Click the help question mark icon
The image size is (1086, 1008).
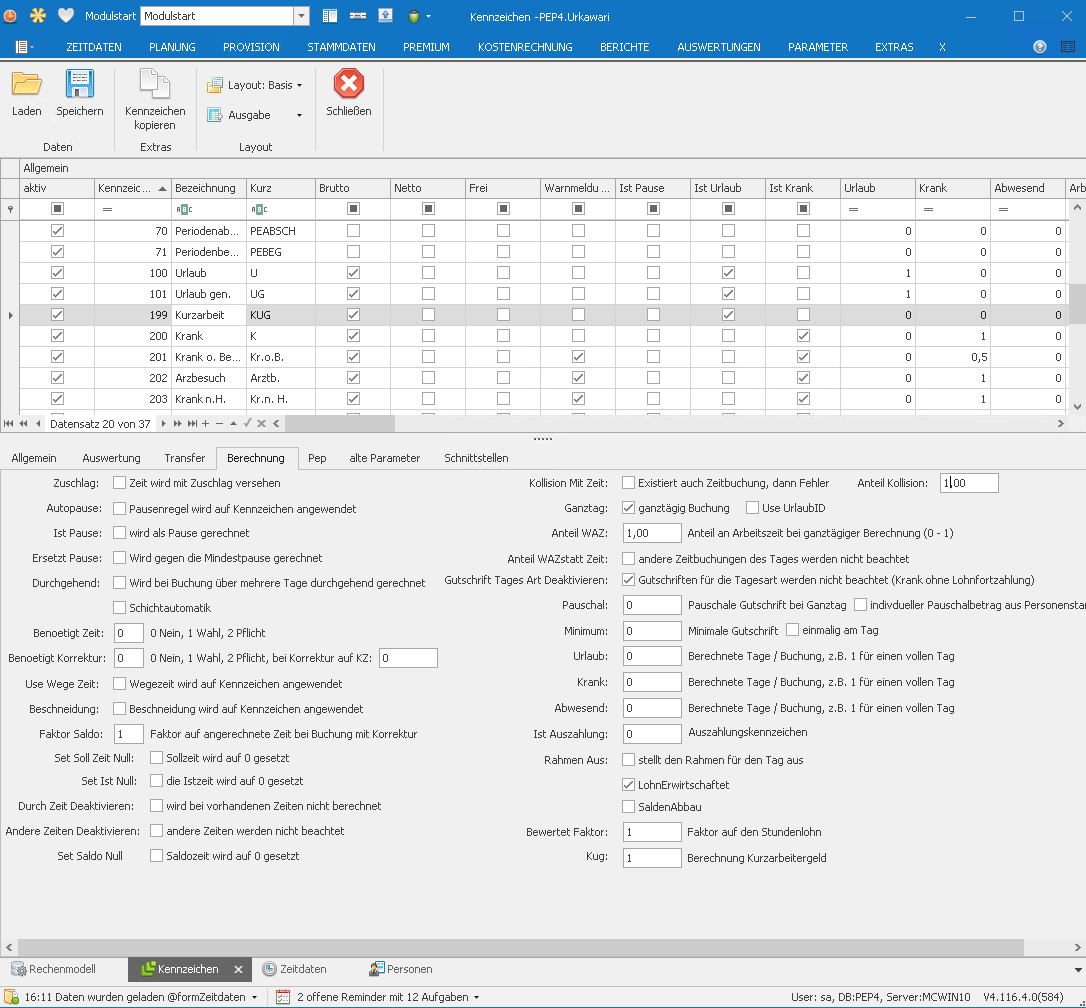click(x=1040, y=47)
